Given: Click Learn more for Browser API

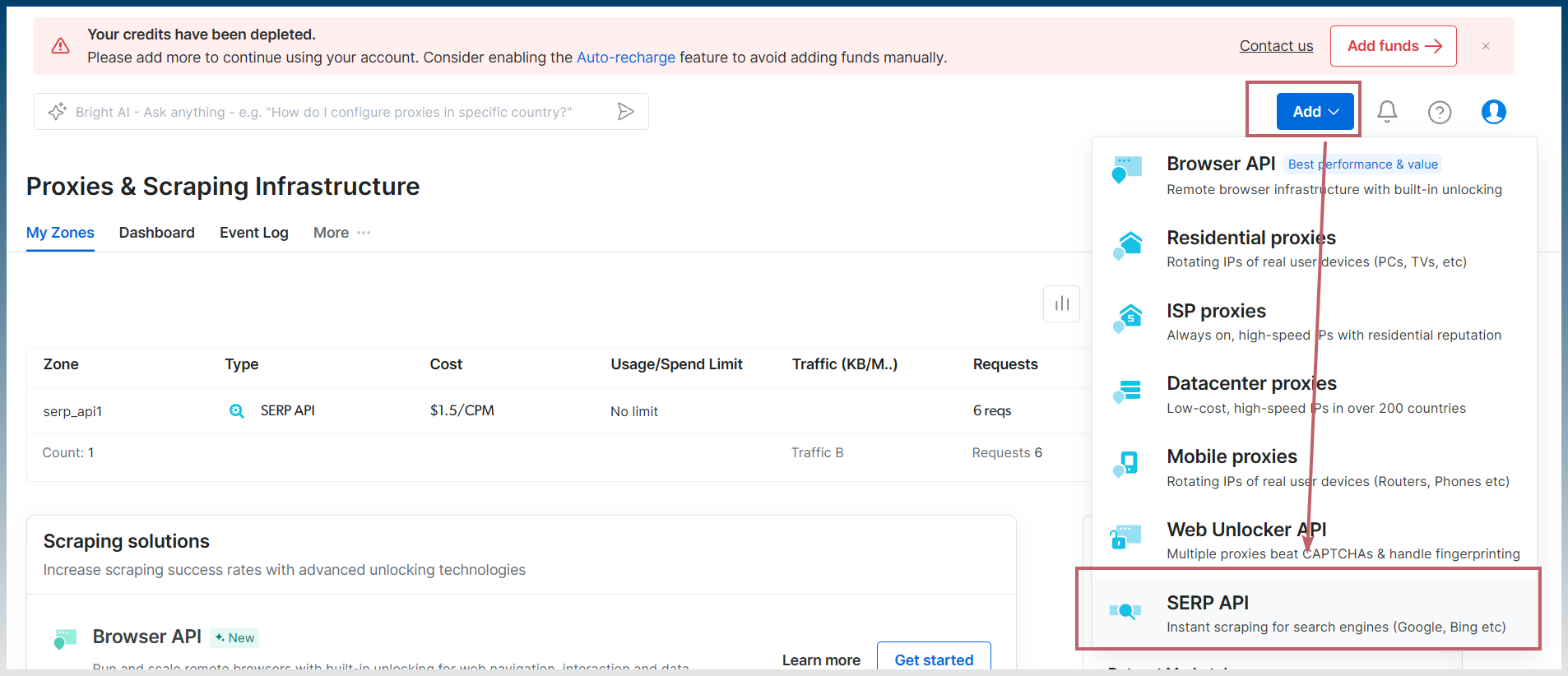Looking at the screenshot, I should coord(821,660).
